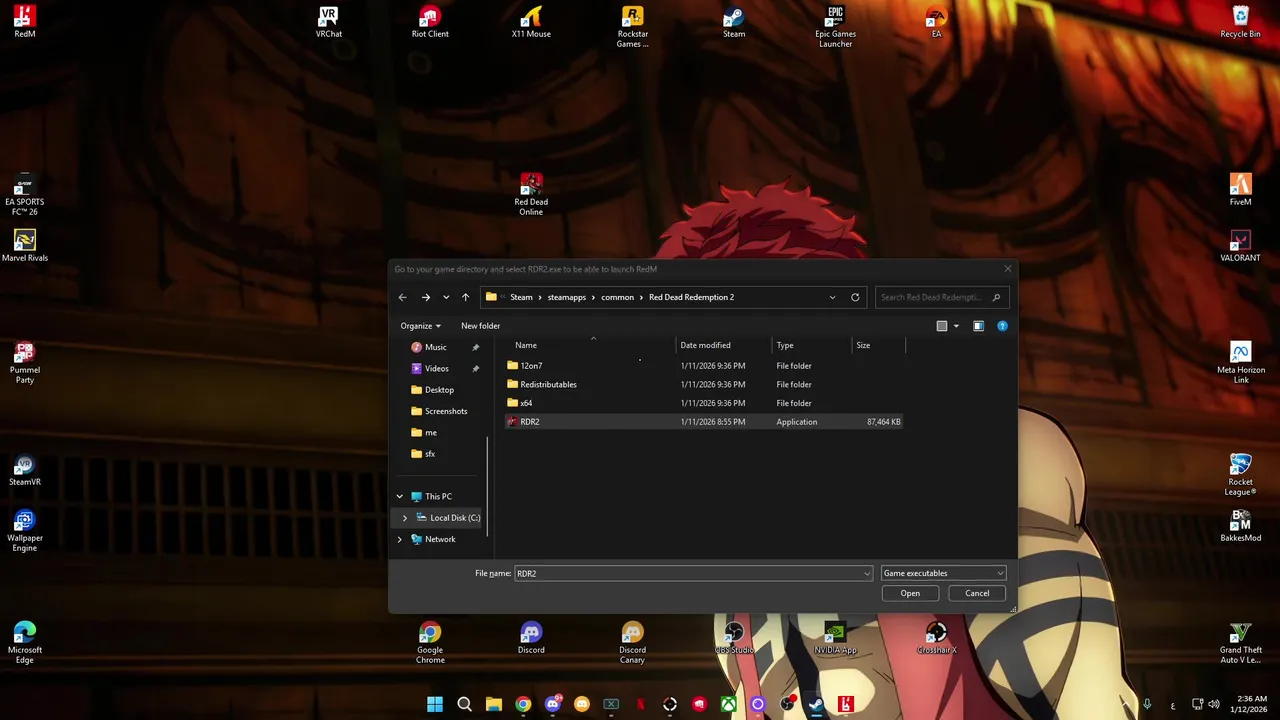Refresh the folder view

click(855, 297)
